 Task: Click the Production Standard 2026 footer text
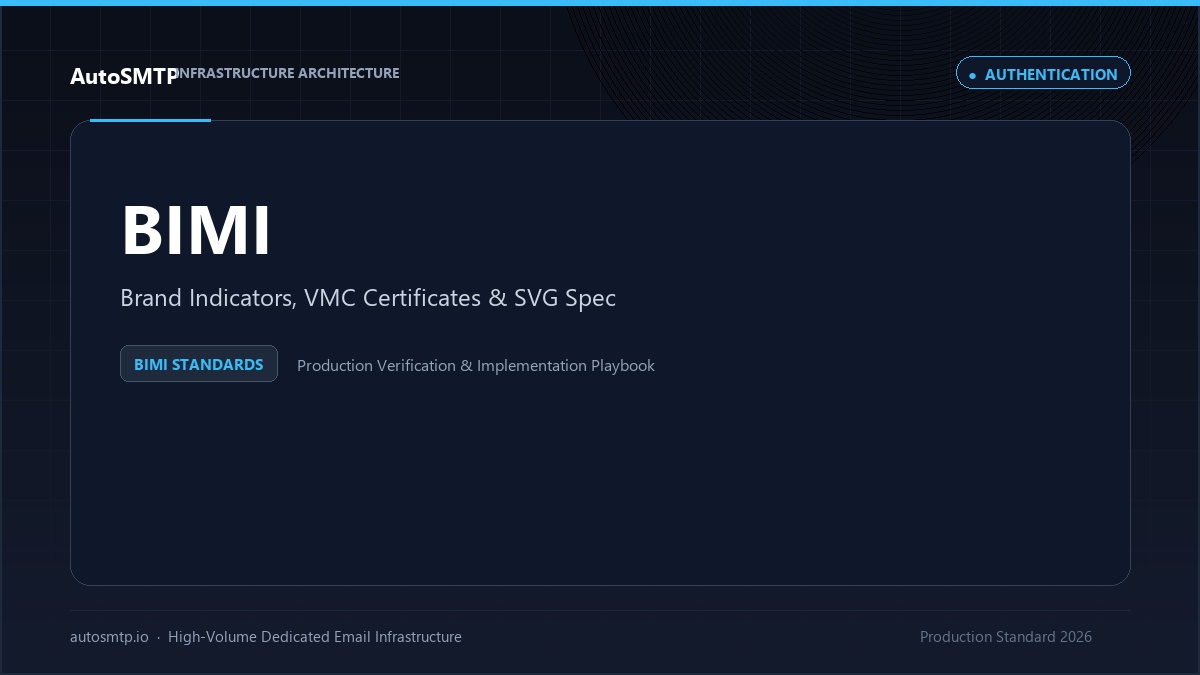point(1006,637)
